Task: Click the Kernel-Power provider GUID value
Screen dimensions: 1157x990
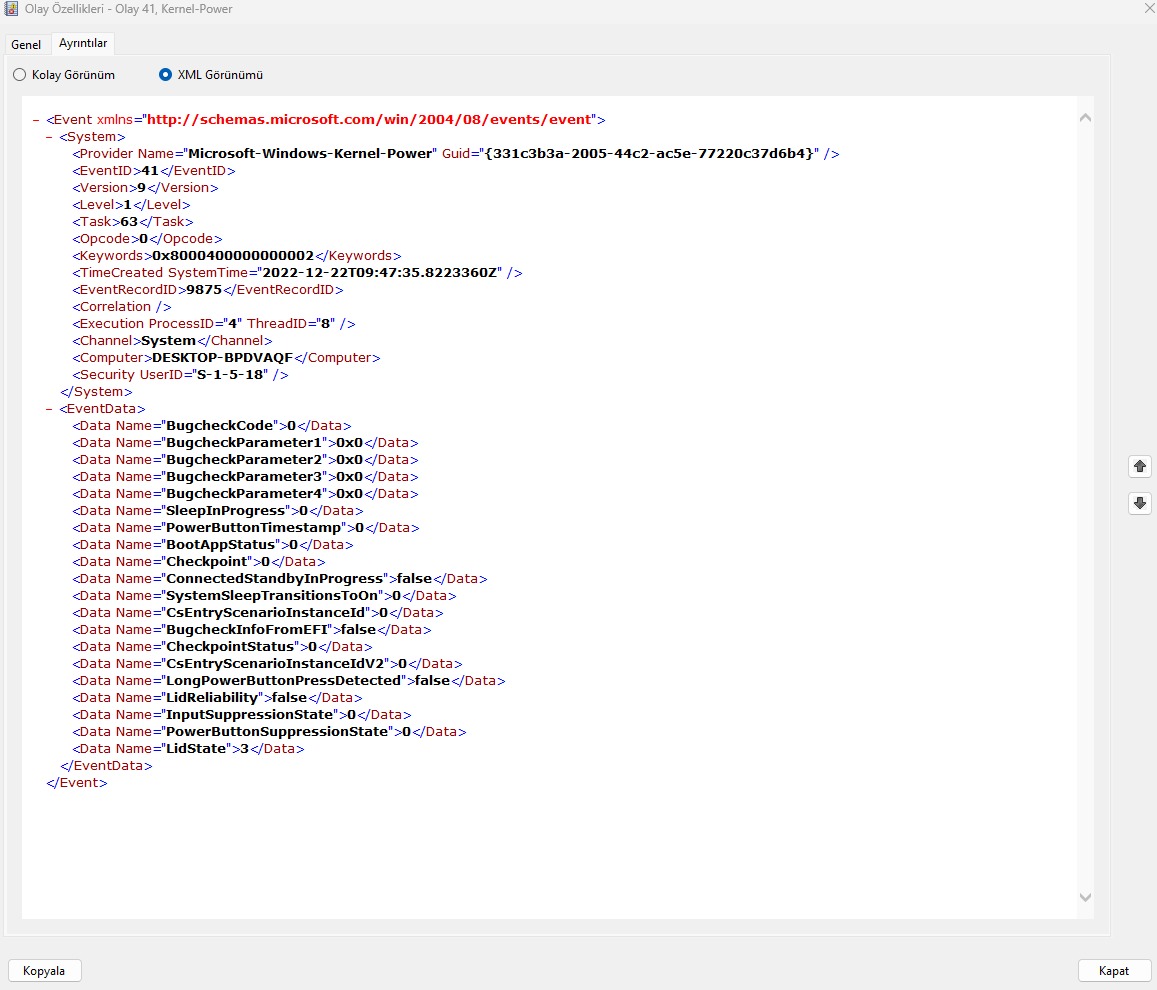Action: (x=652, y=154)
